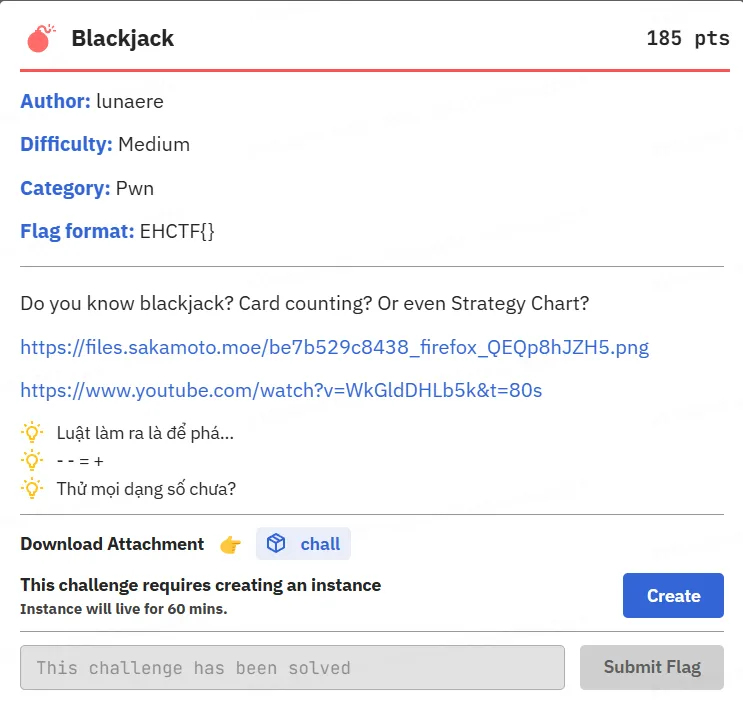The image size is (743, 707).
Task: Click the first hint lightbulb icon
Action: tap(32, 433)
